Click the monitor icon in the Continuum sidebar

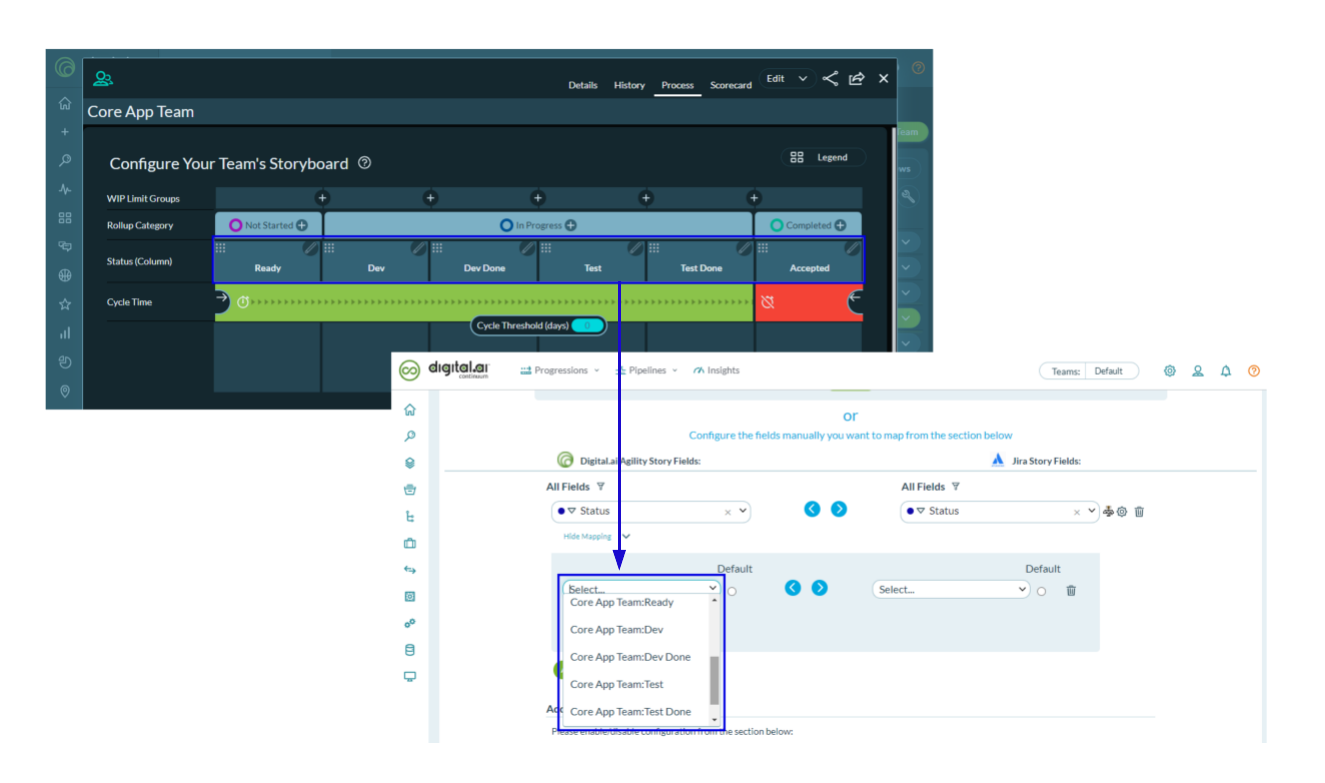[409, 676]
